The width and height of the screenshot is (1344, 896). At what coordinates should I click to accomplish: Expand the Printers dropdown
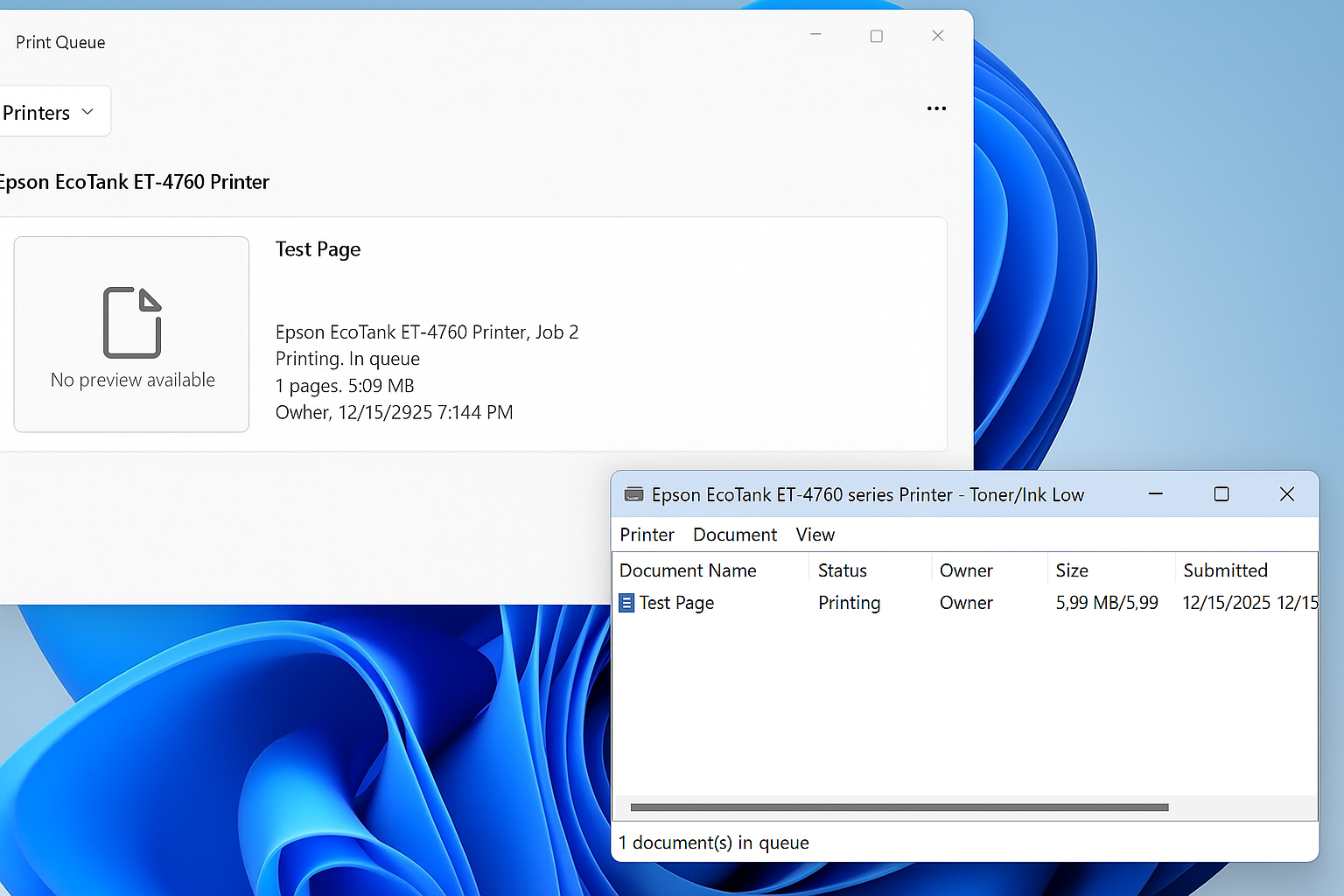pos(51,112)
